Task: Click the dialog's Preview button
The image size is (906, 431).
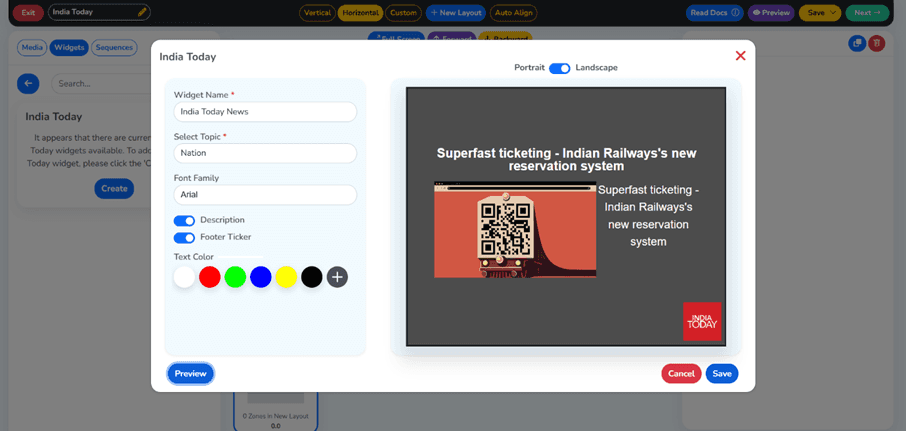Action: point(191,374)
